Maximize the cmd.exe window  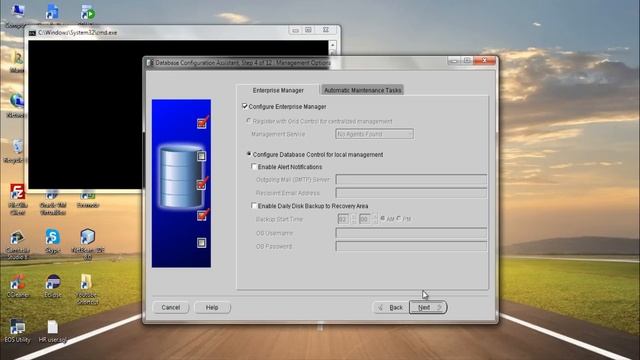click(309, 30)
